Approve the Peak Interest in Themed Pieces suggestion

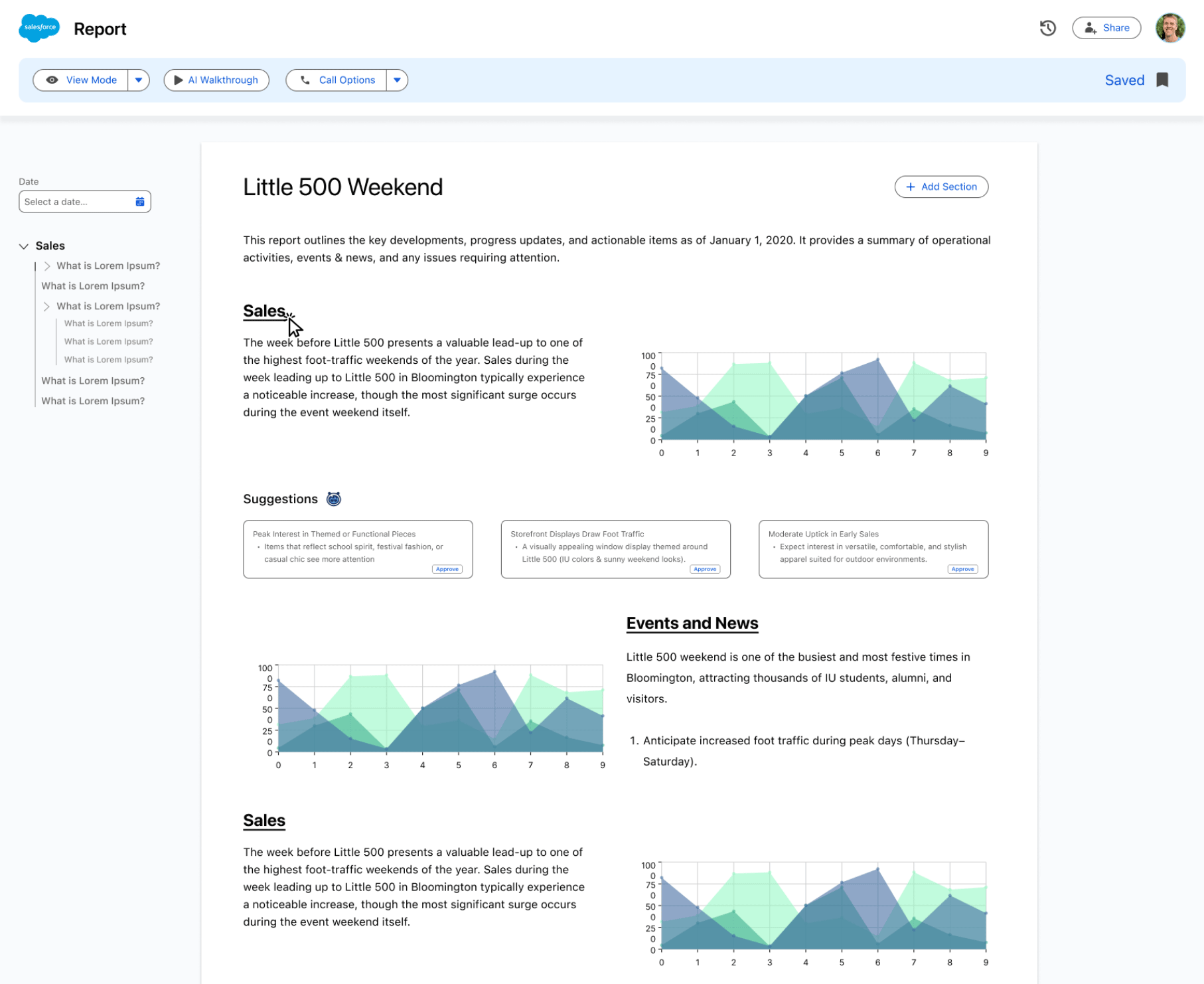coord(447,569)
